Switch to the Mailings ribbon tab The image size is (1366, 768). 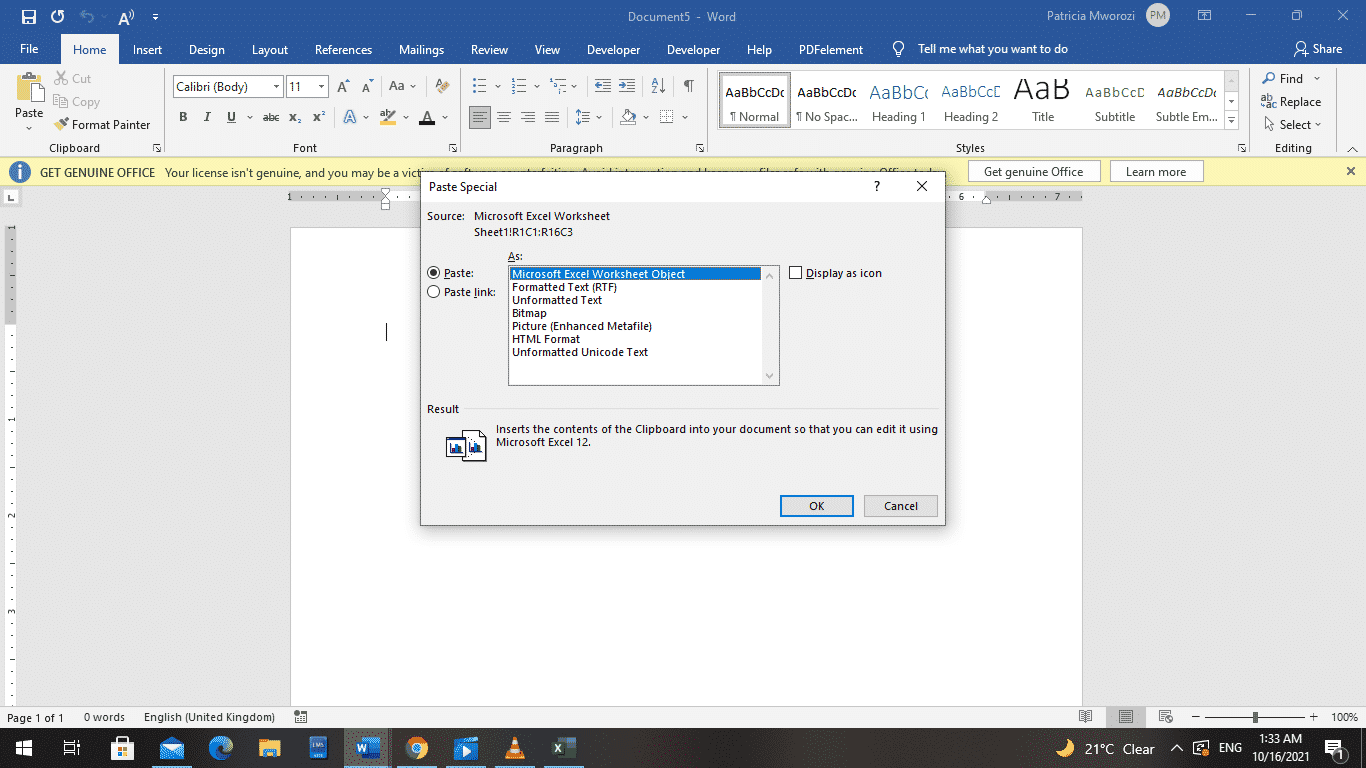[x=421, y=49]
